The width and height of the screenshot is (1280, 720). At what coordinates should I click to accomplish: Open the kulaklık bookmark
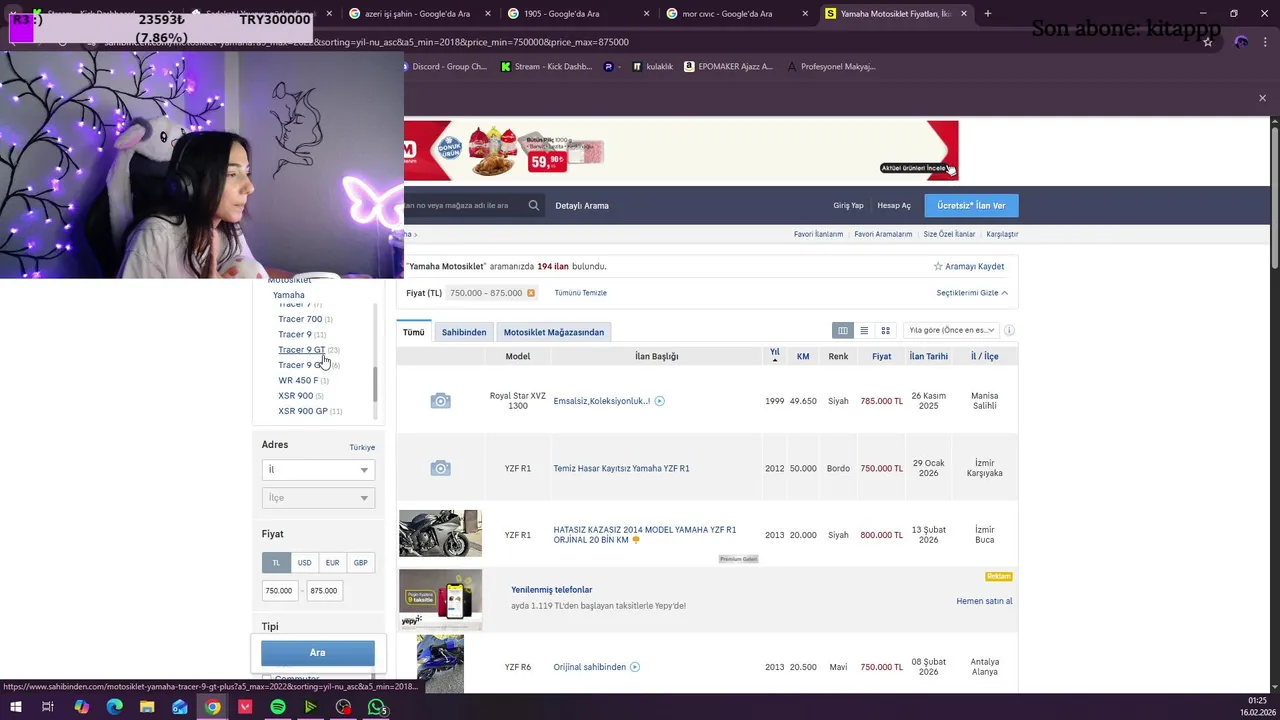click(x=652, y=67)
